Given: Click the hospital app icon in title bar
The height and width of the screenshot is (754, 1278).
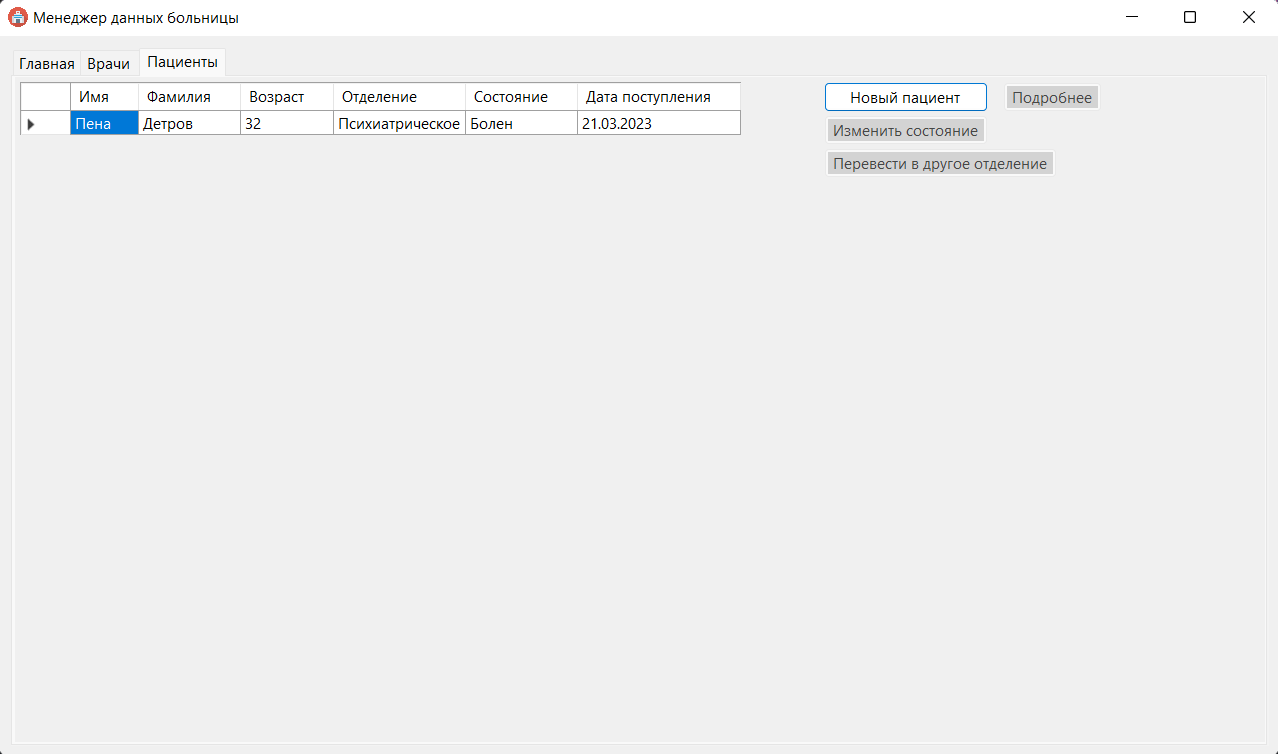Looking at the screenshot, I should (17, 17).
